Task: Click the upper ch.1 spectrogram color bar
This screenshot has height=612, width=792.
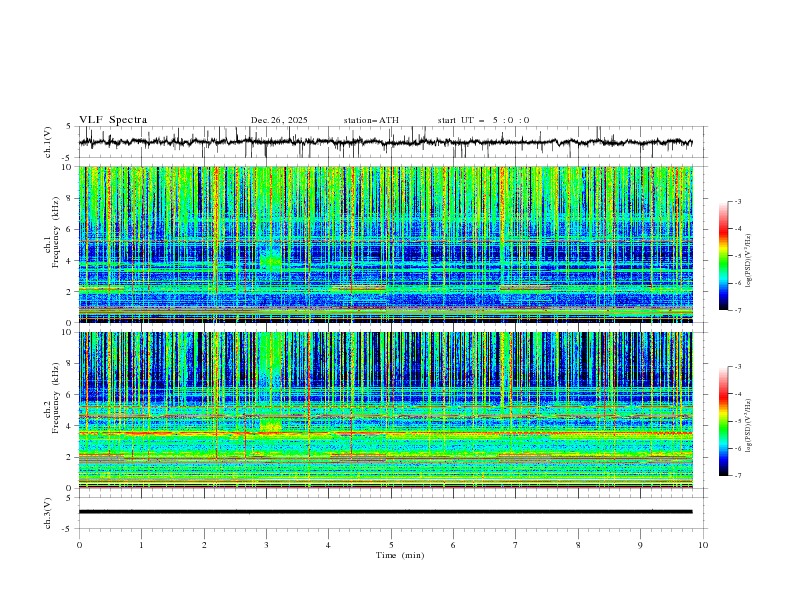Action: (x=723, y=256)
